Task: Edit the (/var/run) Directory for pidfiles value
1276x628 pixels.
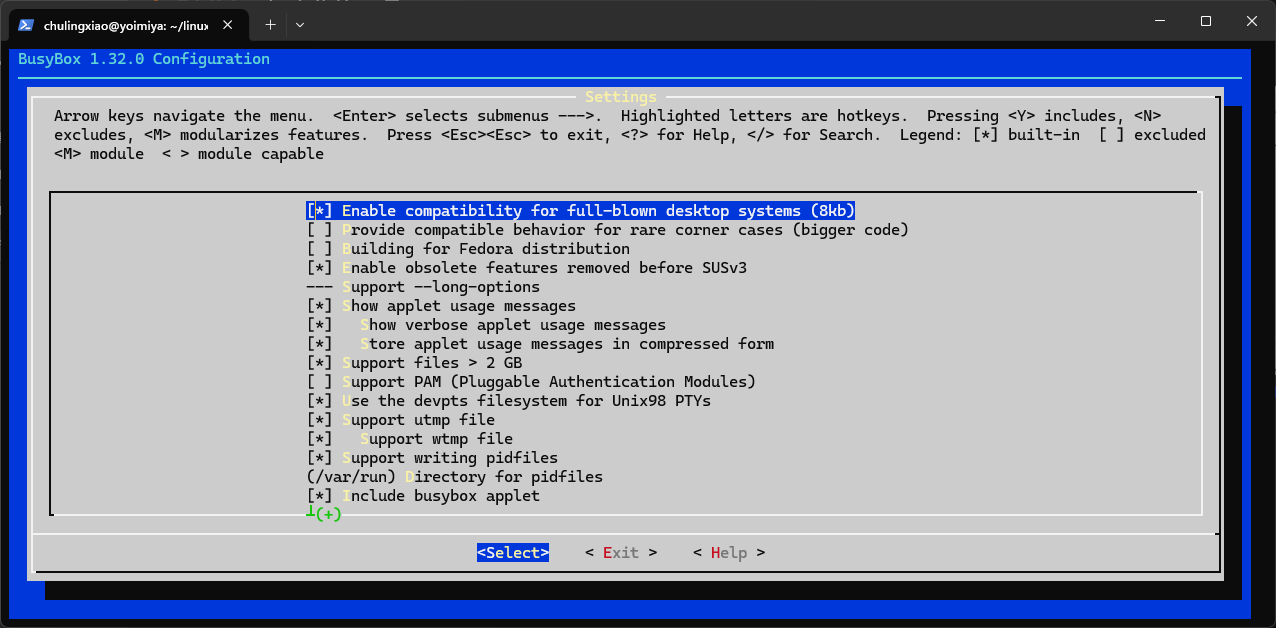Action: (455, 477)
